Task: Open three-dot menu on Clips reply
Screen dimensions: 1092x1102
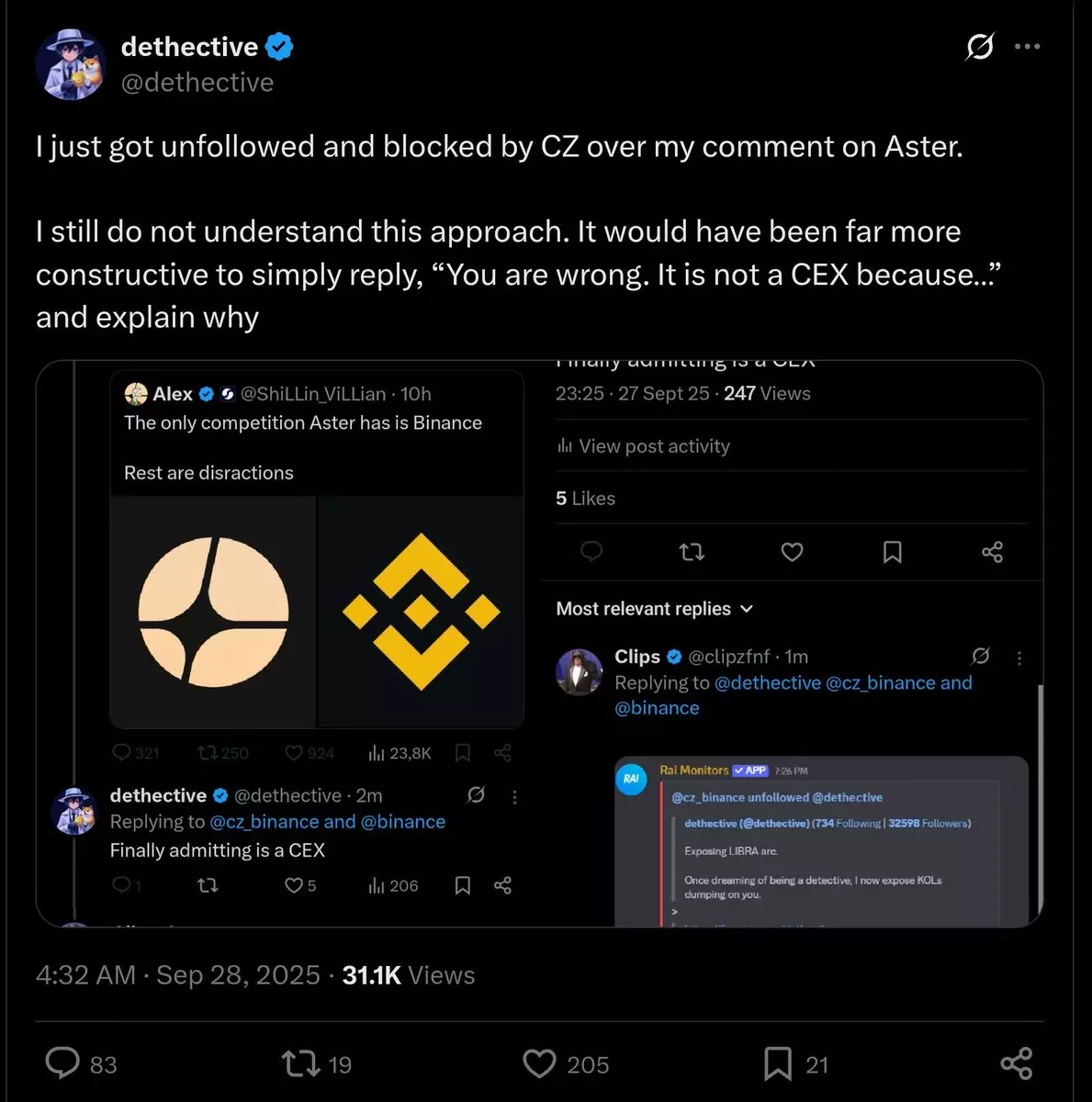Action: (x=1019, y=658)
